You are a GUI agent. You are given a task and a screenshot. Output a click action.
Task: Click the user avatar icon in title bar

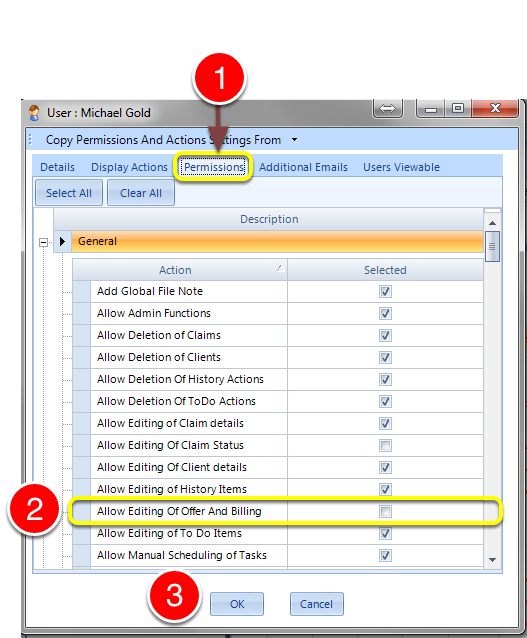tap(34, 113)
